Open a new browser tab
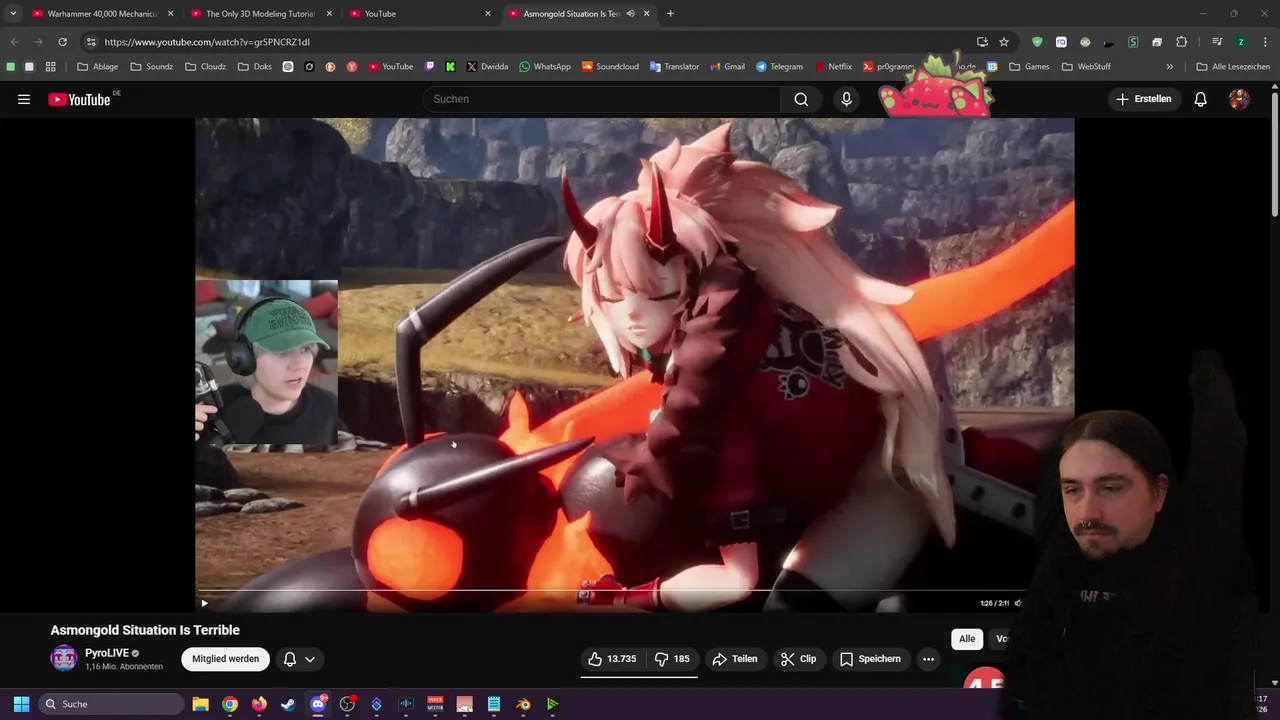This screenshot has width=1280, height=720. [670, 14]
